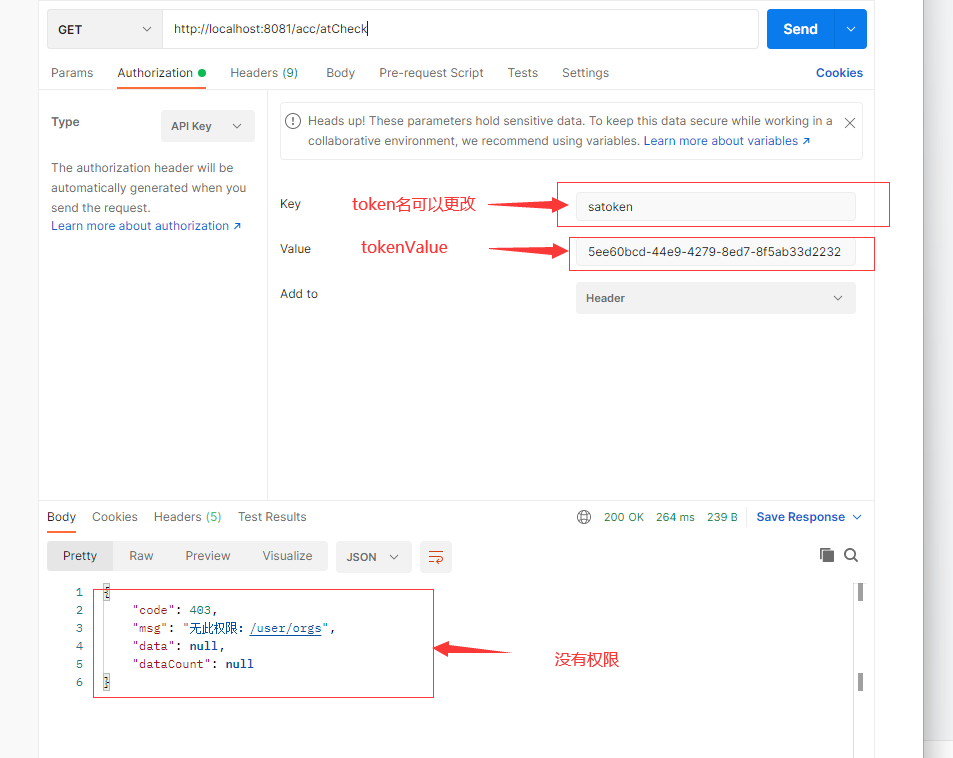Switch to the Tests tab
Screen dimensions: 953x758
pos(522,72)
